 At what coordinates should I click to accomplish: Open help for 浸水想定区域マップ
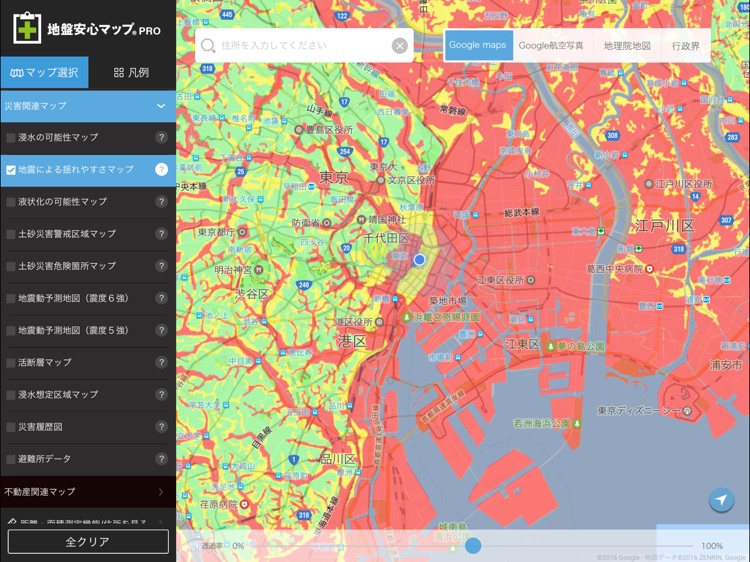pyautogui.click(x=162, y=394)
